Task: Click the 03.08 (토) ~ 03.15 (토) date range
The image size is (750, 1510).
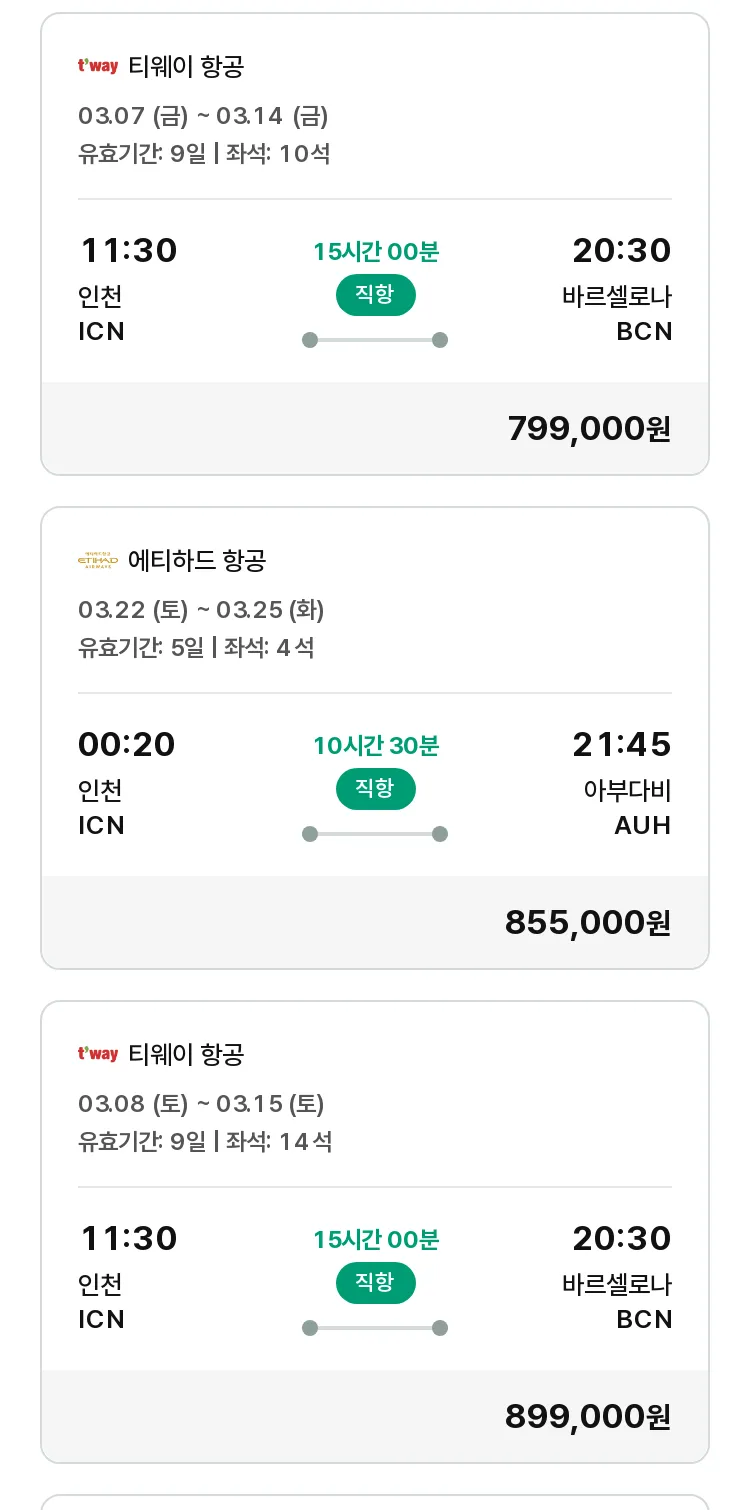Action: pyautogui.click(x=201, y=1104)
